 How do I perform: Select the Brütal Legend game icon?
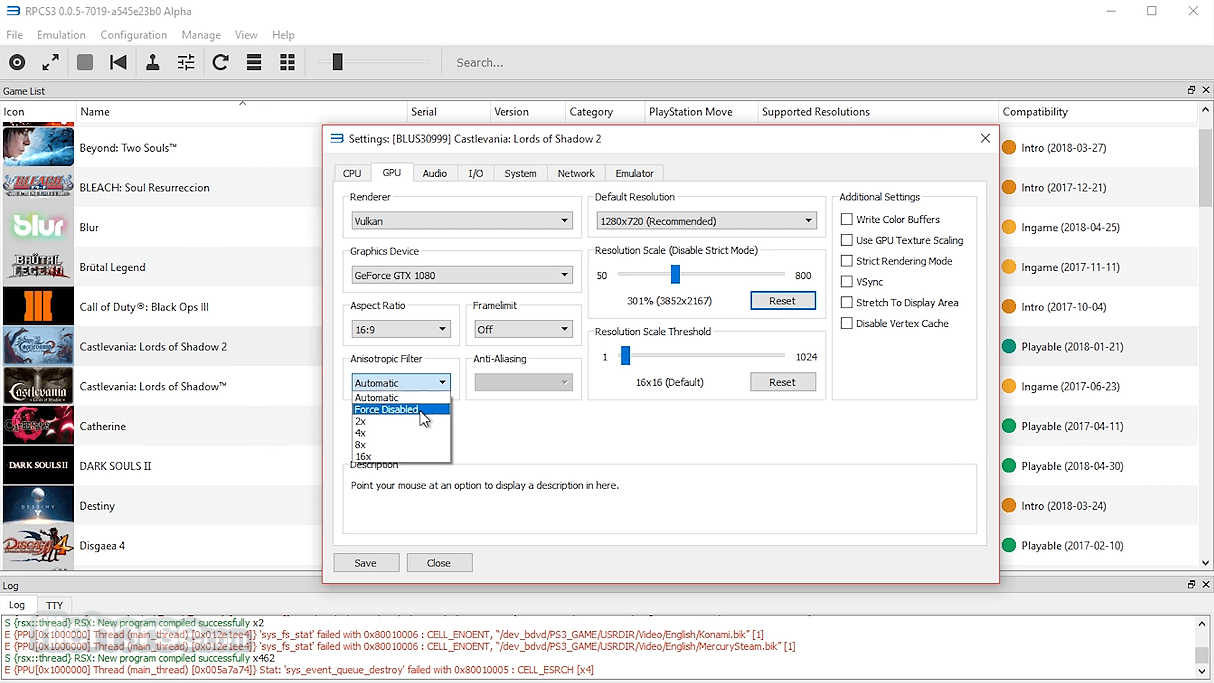[x=38, y=267]
